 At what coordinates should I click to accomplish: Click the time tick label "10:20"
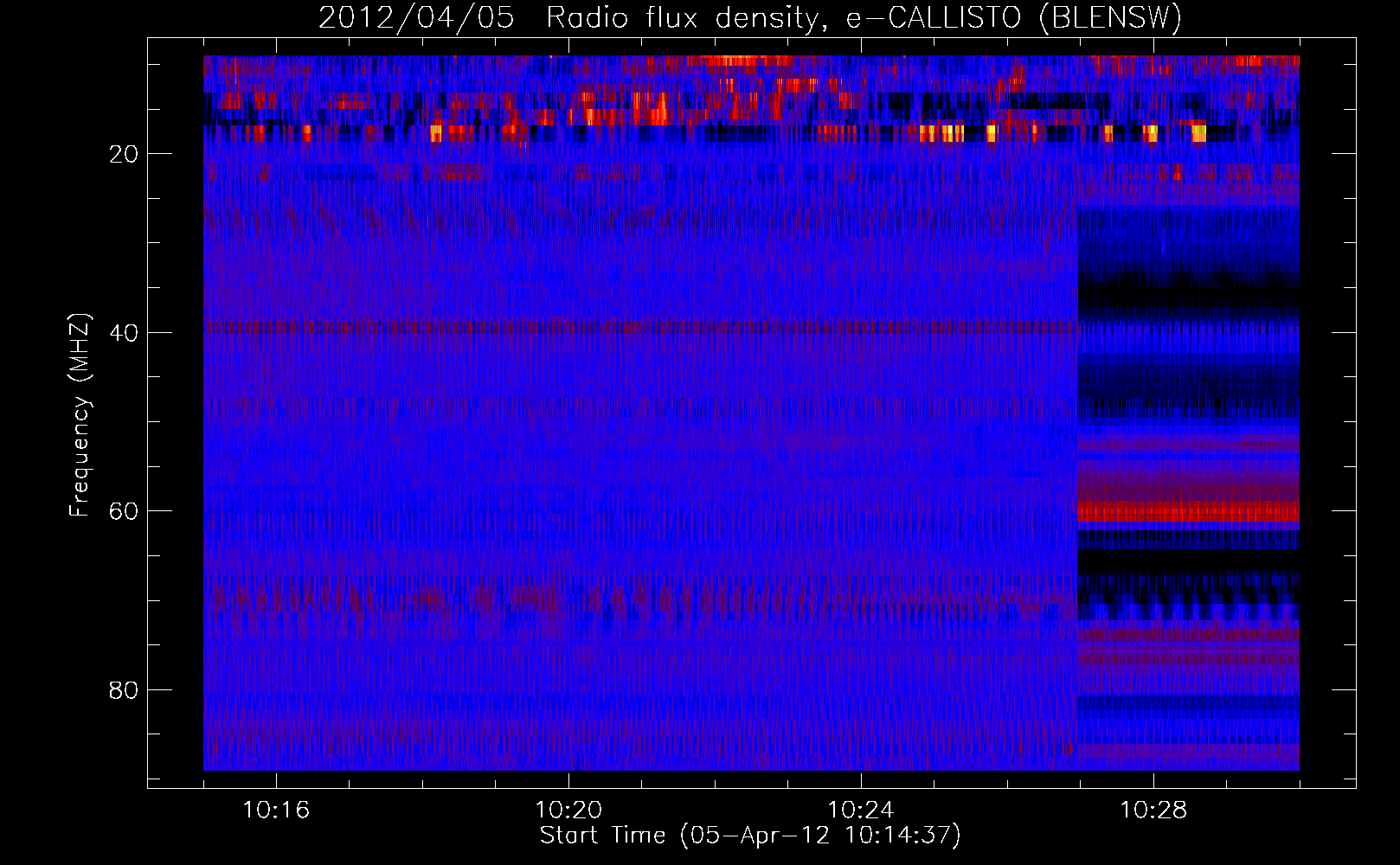pos(568,810)
